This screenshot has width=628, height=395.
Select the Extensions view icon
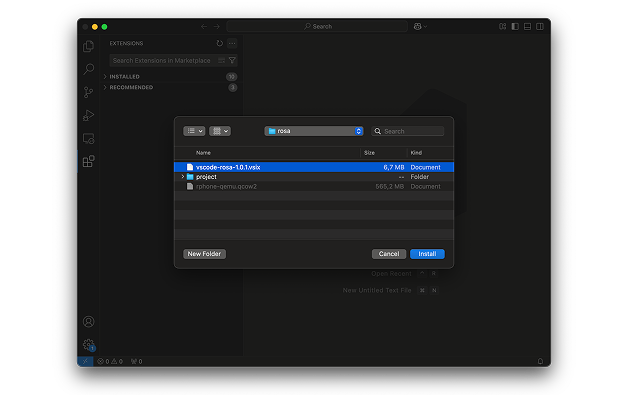point(89,161)
